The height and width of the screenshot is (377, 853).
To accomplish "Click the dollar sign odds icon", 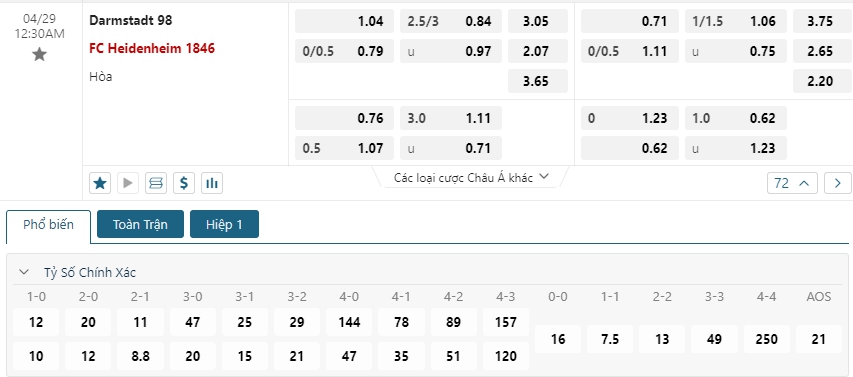I will 184,183.
